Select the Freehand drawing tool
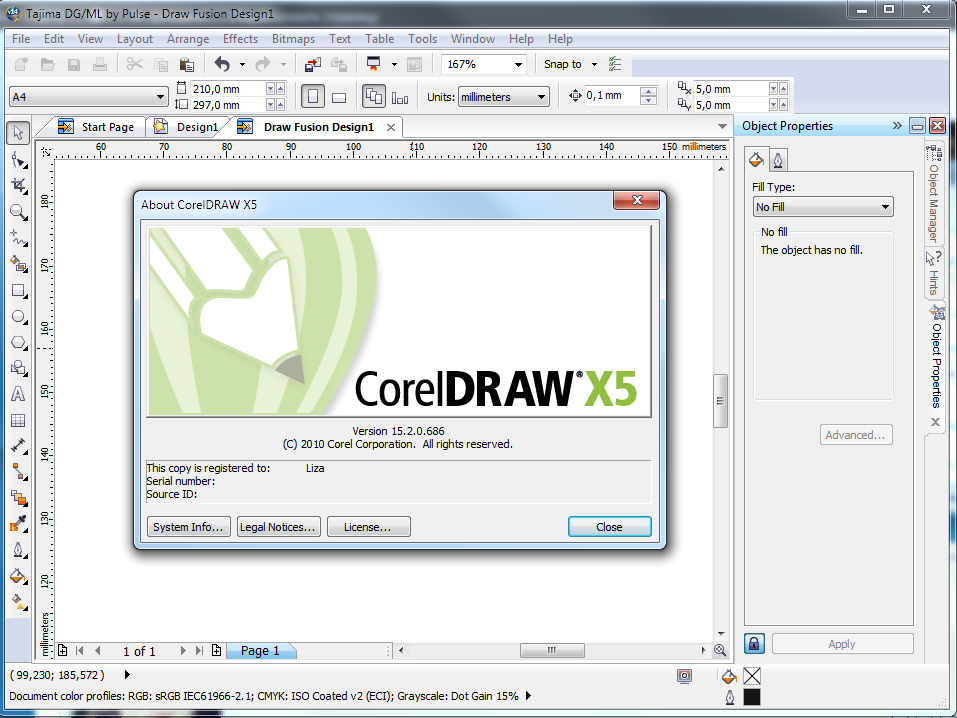 click(x=18, y=238)
